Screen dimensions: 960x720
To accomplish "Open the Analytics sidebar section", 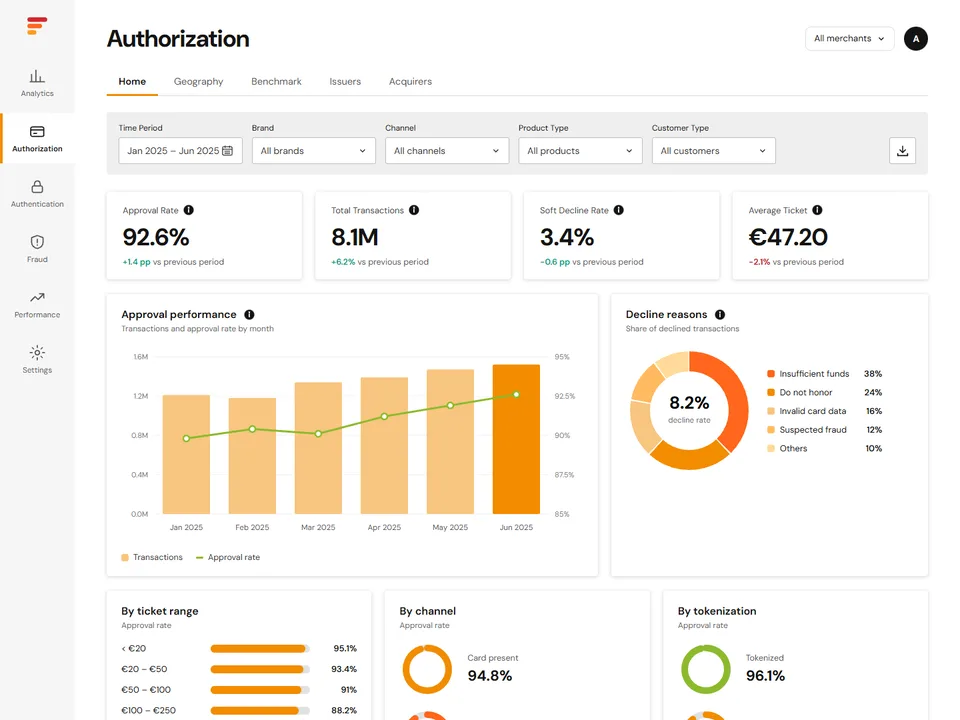I will 37,83.
